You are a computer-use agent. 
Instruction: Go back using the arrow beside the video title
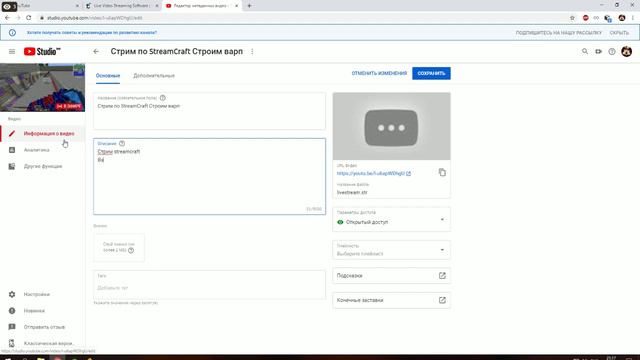(x=96, y=51)
